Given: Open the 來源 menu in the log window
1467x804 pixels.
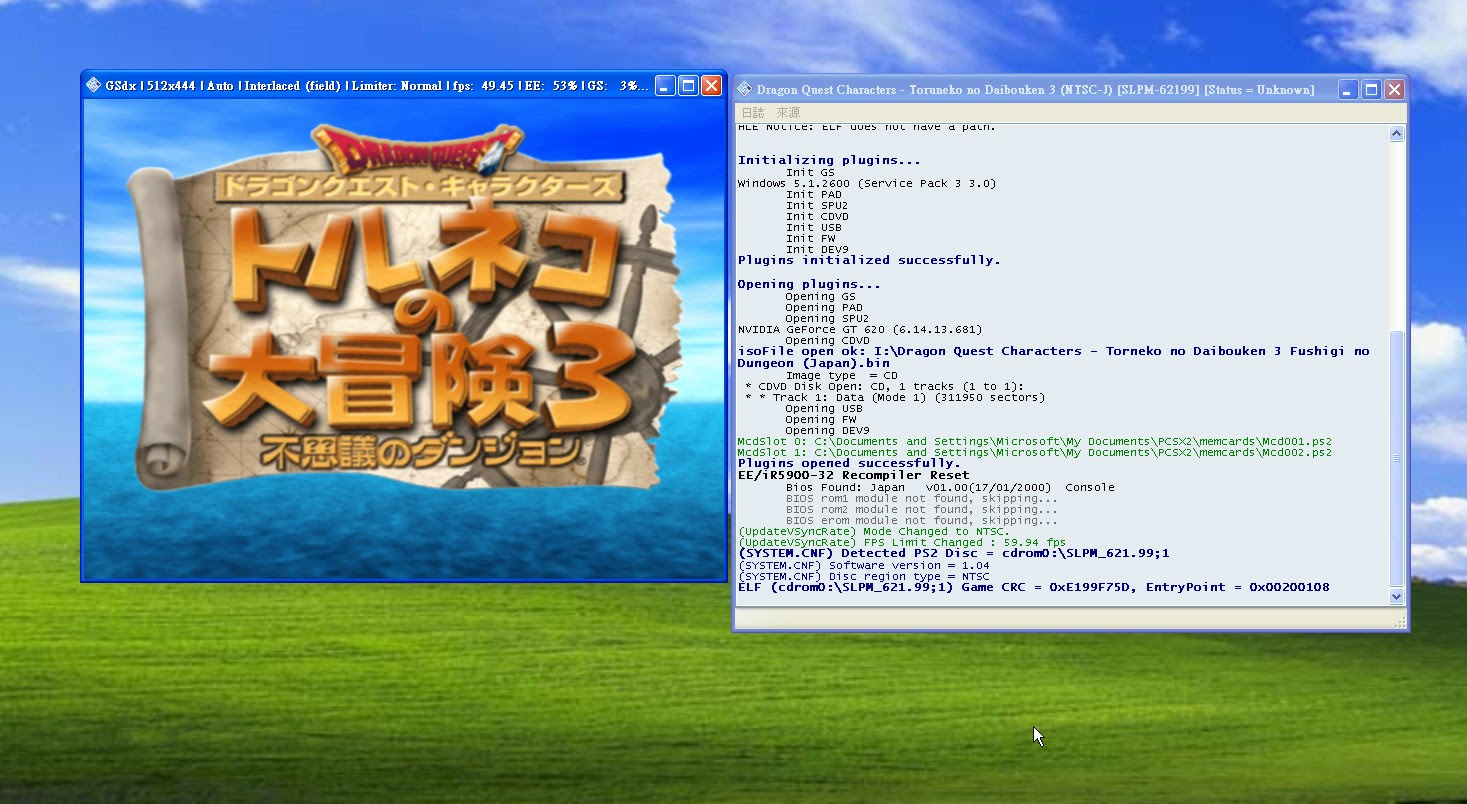Looking at the screenshot, I should pos(788,113).
